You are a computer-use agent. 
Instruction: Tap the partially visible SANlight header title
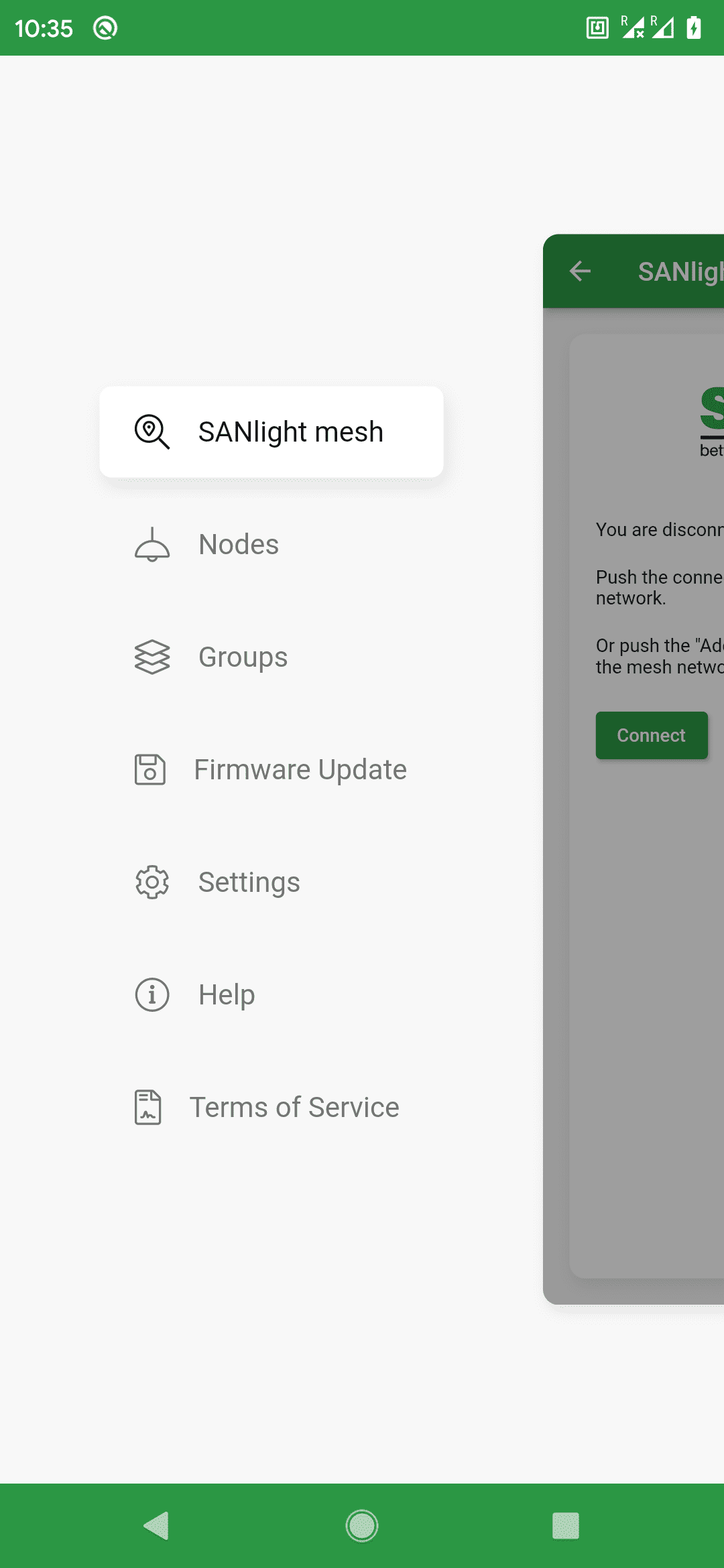coord(680,271)
